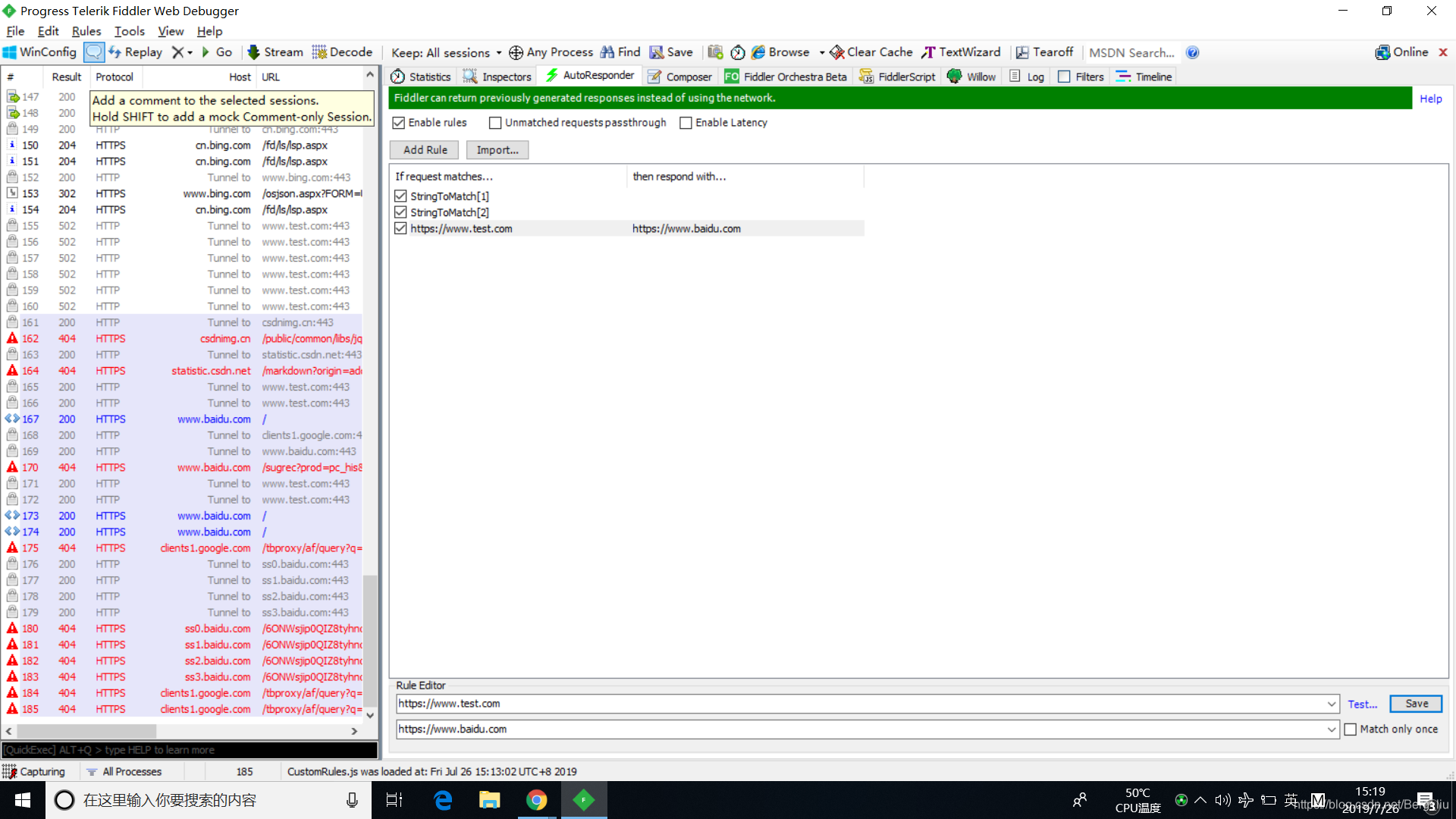This screenshot has width=1456, height=819.
Task: Click the Import... button
Action: coord(497,150)
